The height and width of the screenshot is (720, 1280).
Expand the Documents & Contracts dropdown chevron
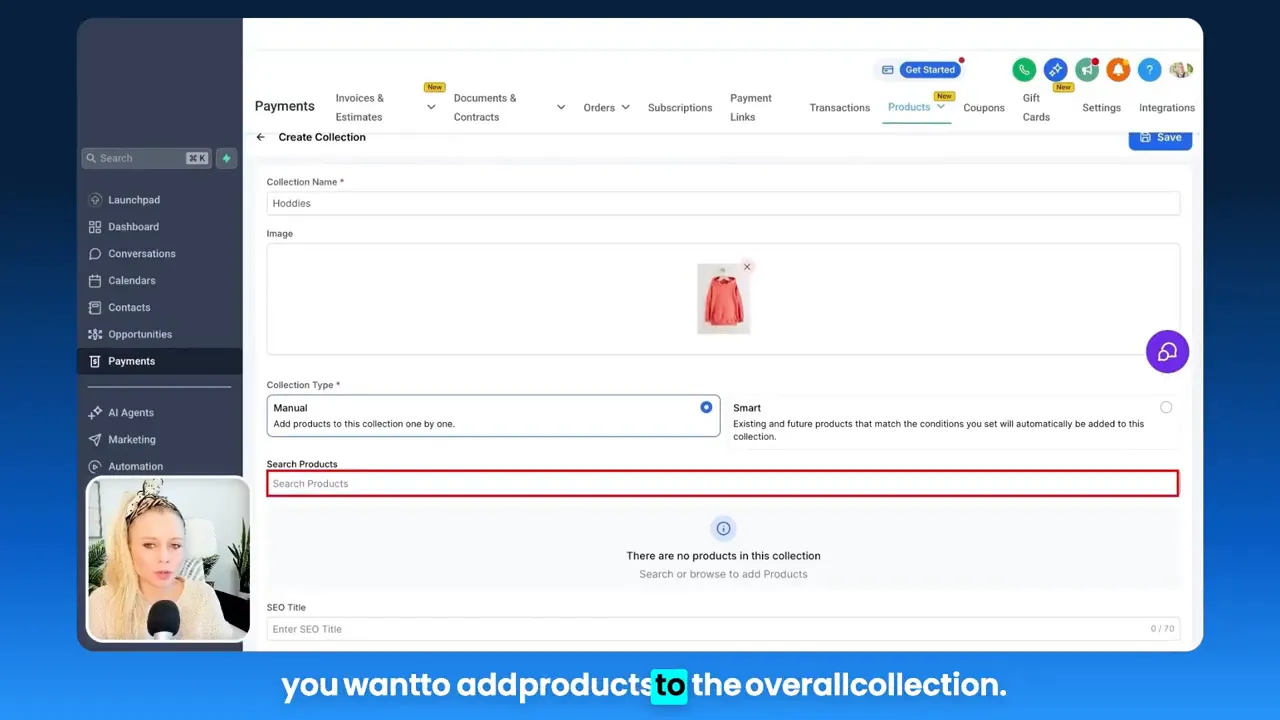pos(560,107)
